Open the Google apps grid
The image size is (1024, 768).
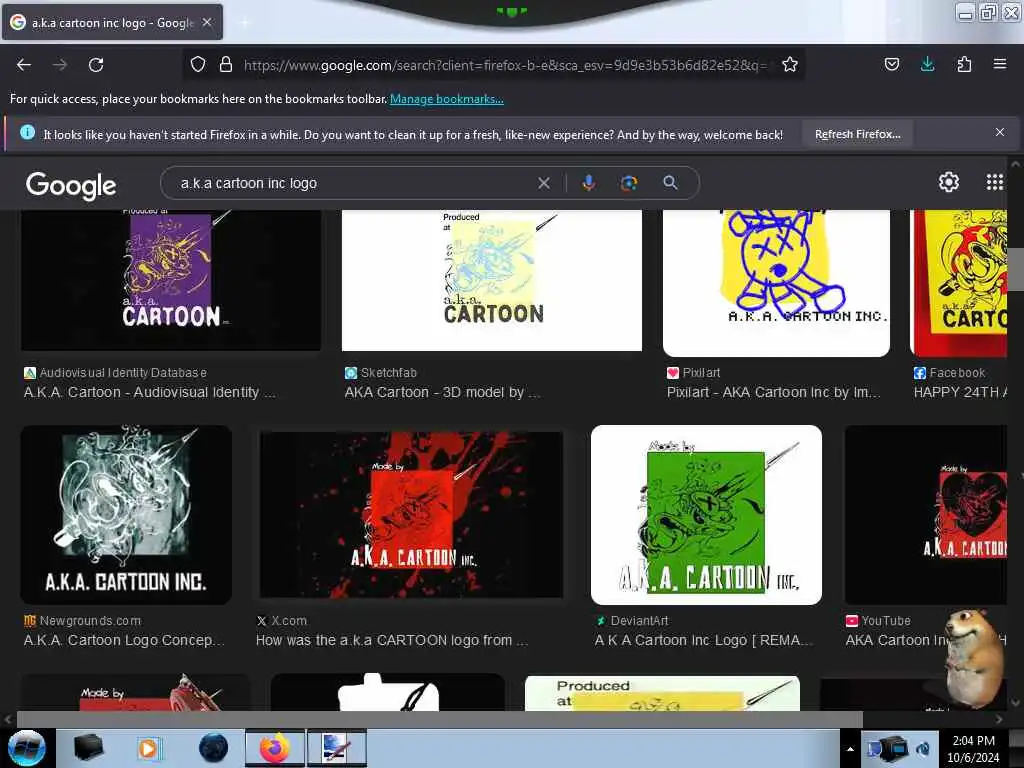pyautogui.click(x=995, y=182)
